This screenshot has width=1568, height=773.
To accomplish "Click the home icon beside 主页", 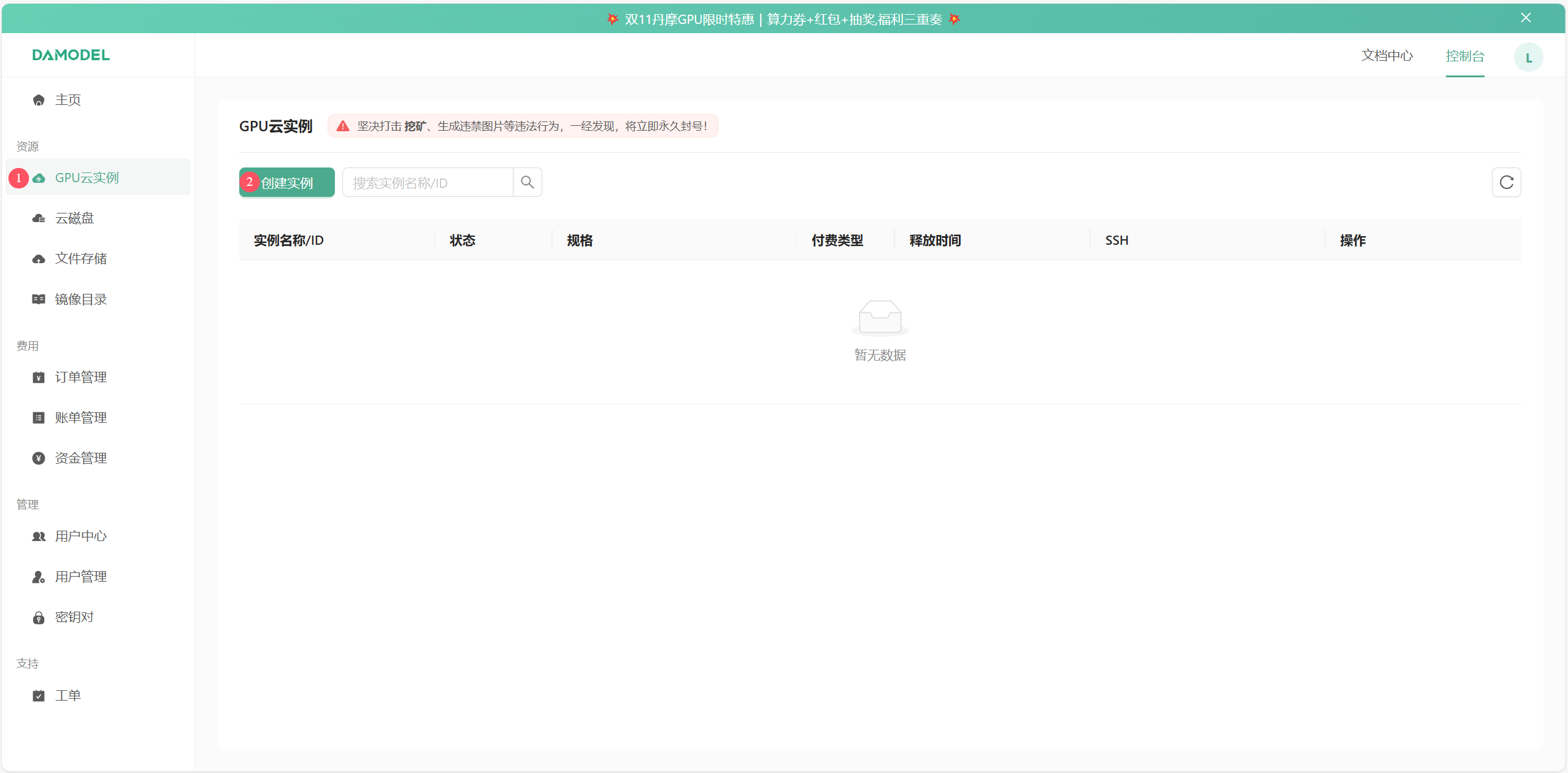I will click(39, 100).
